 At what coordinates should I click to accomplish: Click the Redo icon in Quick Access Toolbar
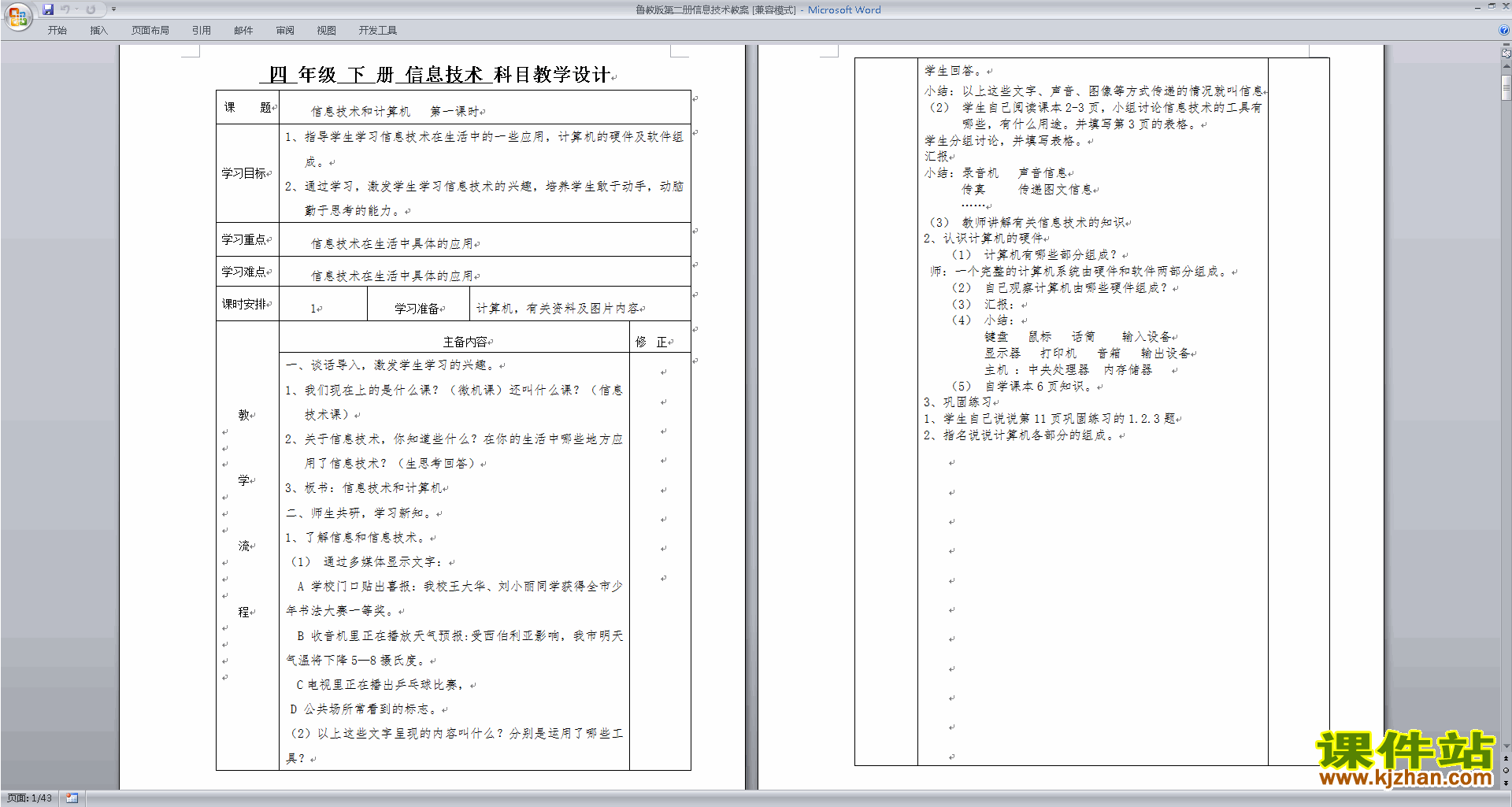91,9
